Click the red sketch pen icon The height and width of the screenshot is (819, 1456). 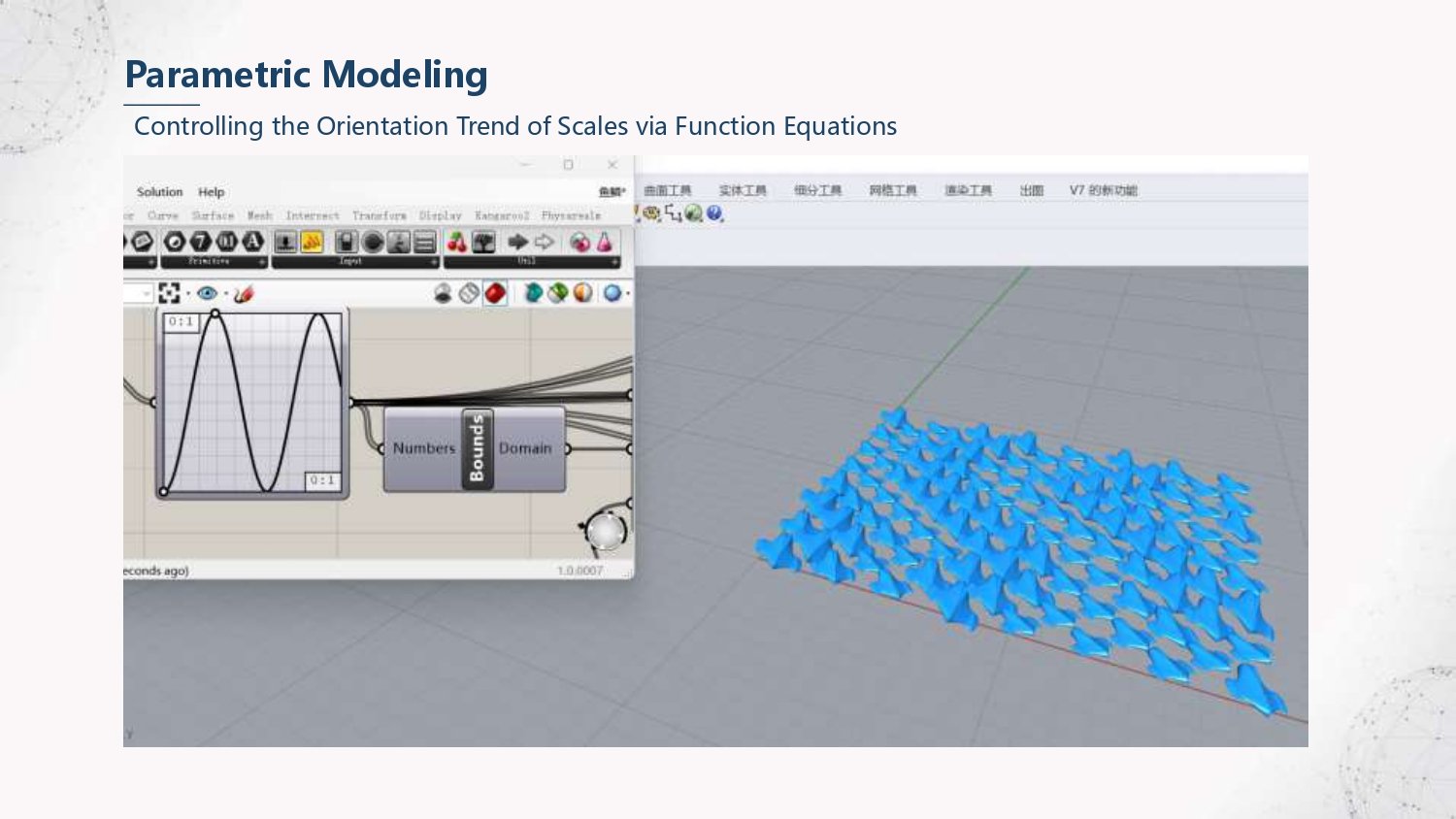coord(244,293)
